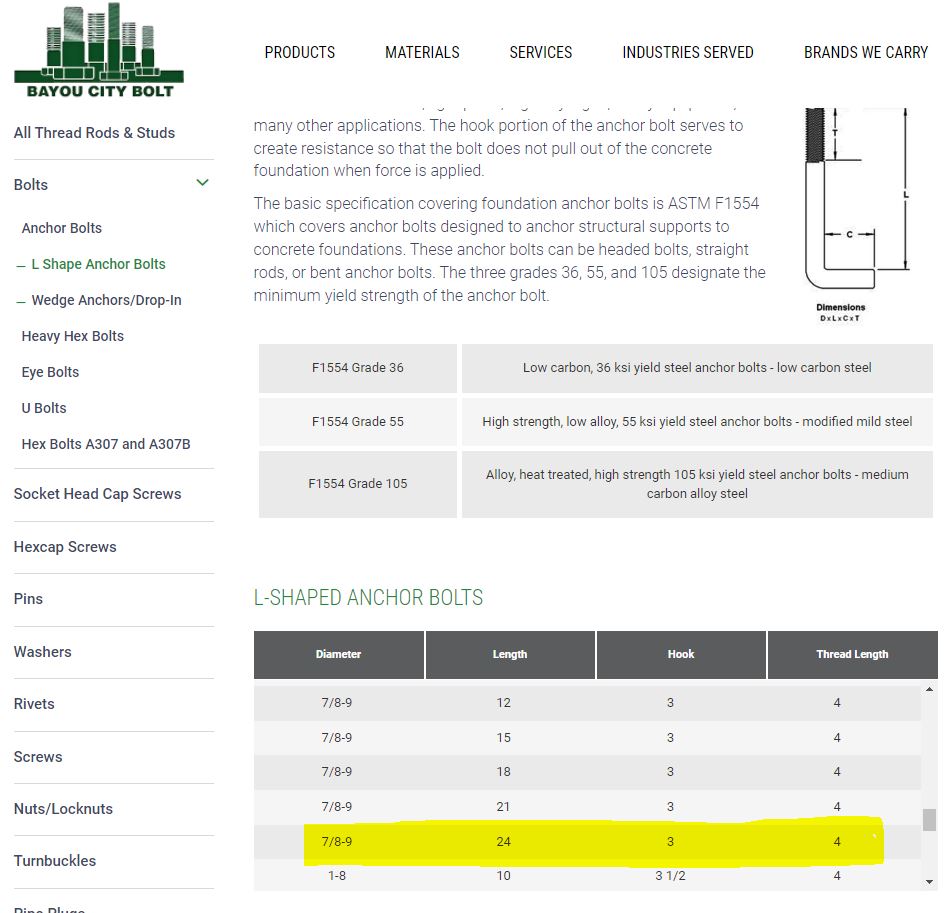The image size is (952, 913).
Task: Open the Services menu
Action: coord(540,52)
